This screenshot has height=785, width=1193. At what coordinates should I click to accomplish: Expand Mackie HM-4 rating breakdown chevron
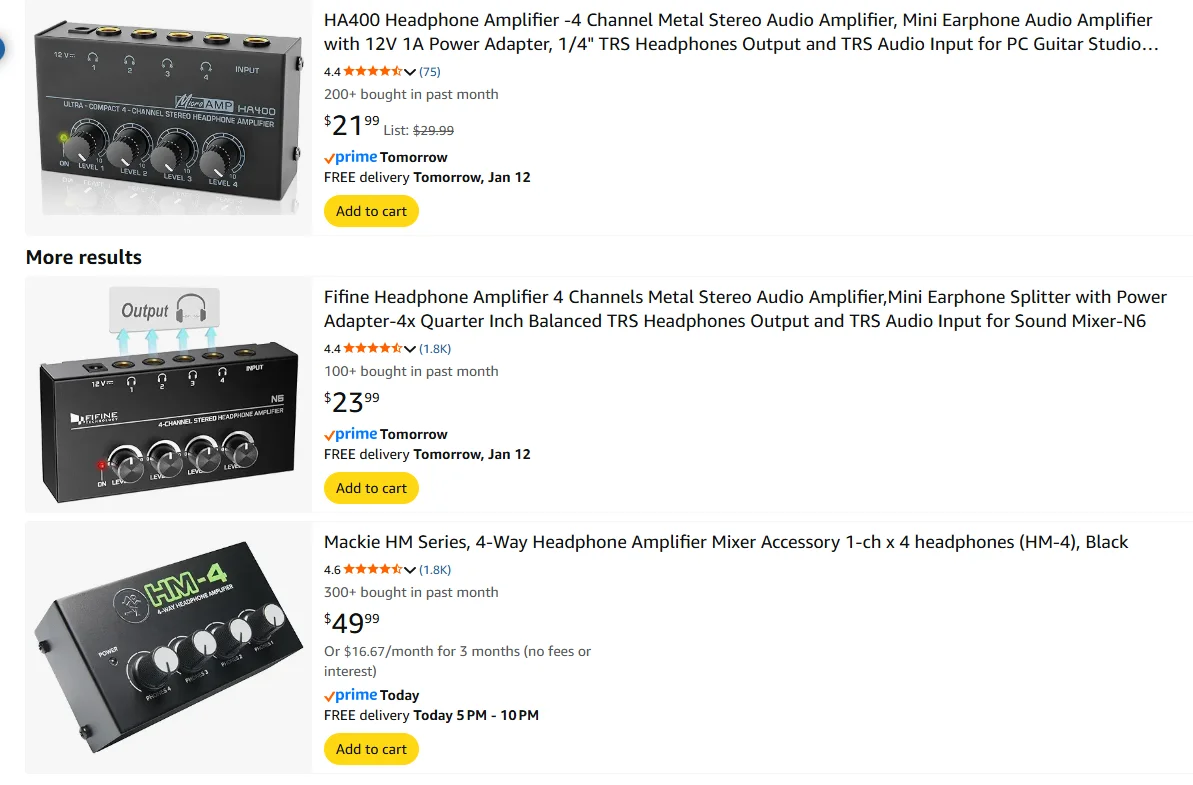point(410,570)
